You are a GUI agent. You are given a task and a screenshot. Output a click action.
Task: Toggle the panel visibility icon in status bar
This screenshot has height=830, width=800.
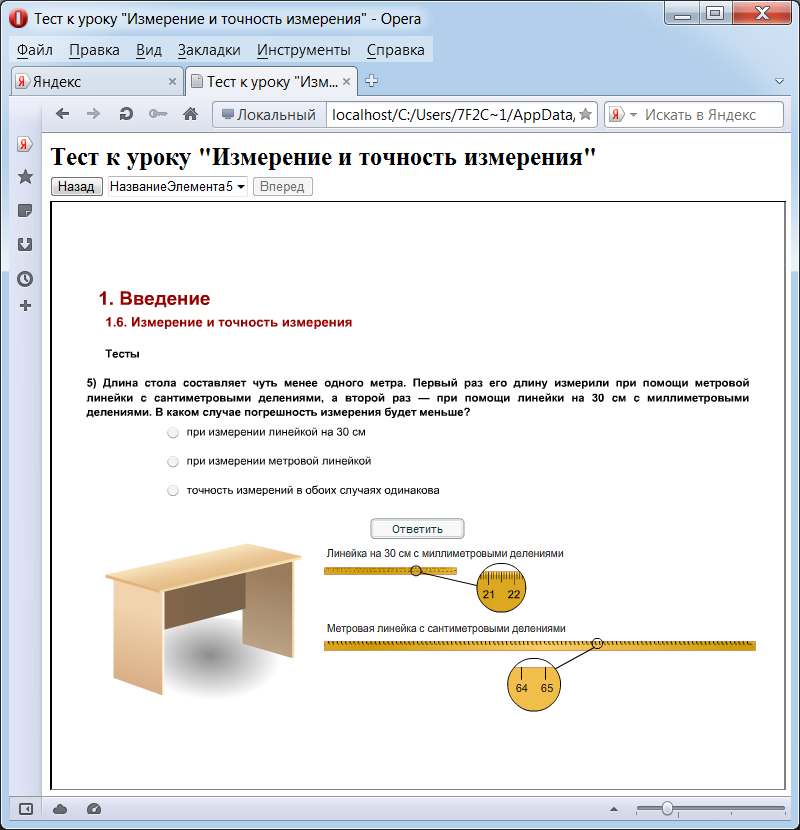tap(25, 809)
